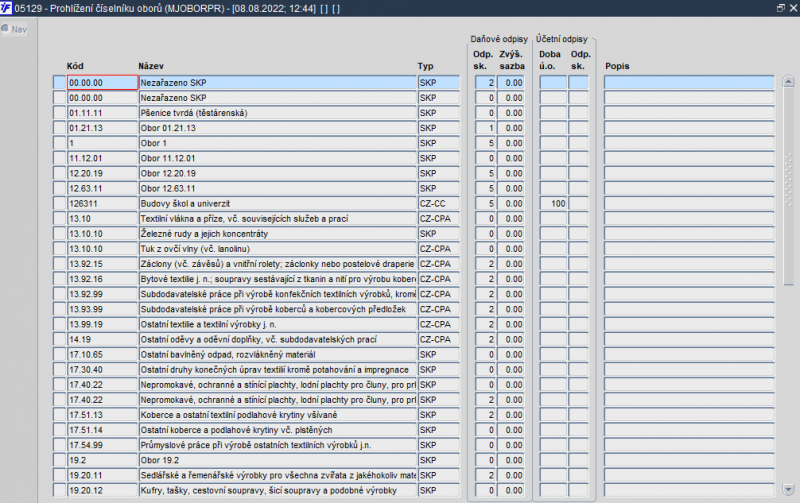Click the Popis field of the highlighted first row
This screenshot has width=800, height=503.
click(x=689, y=83)
